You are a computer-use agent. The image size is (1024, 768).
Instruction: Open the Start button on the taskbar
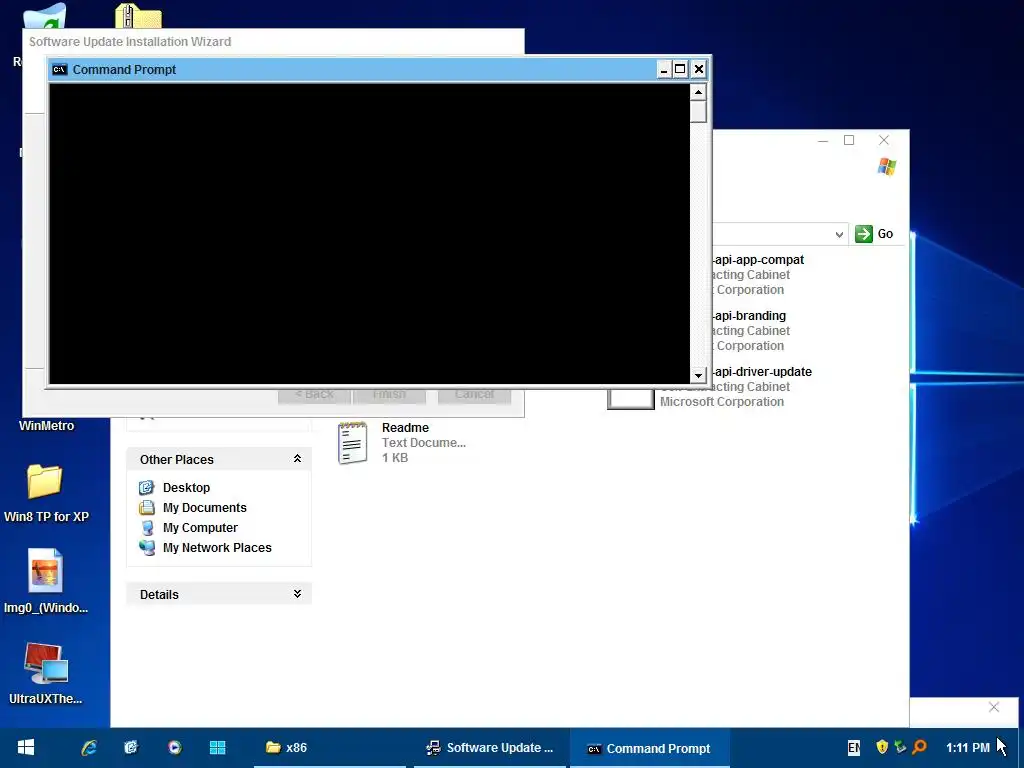tap(25, 748)
